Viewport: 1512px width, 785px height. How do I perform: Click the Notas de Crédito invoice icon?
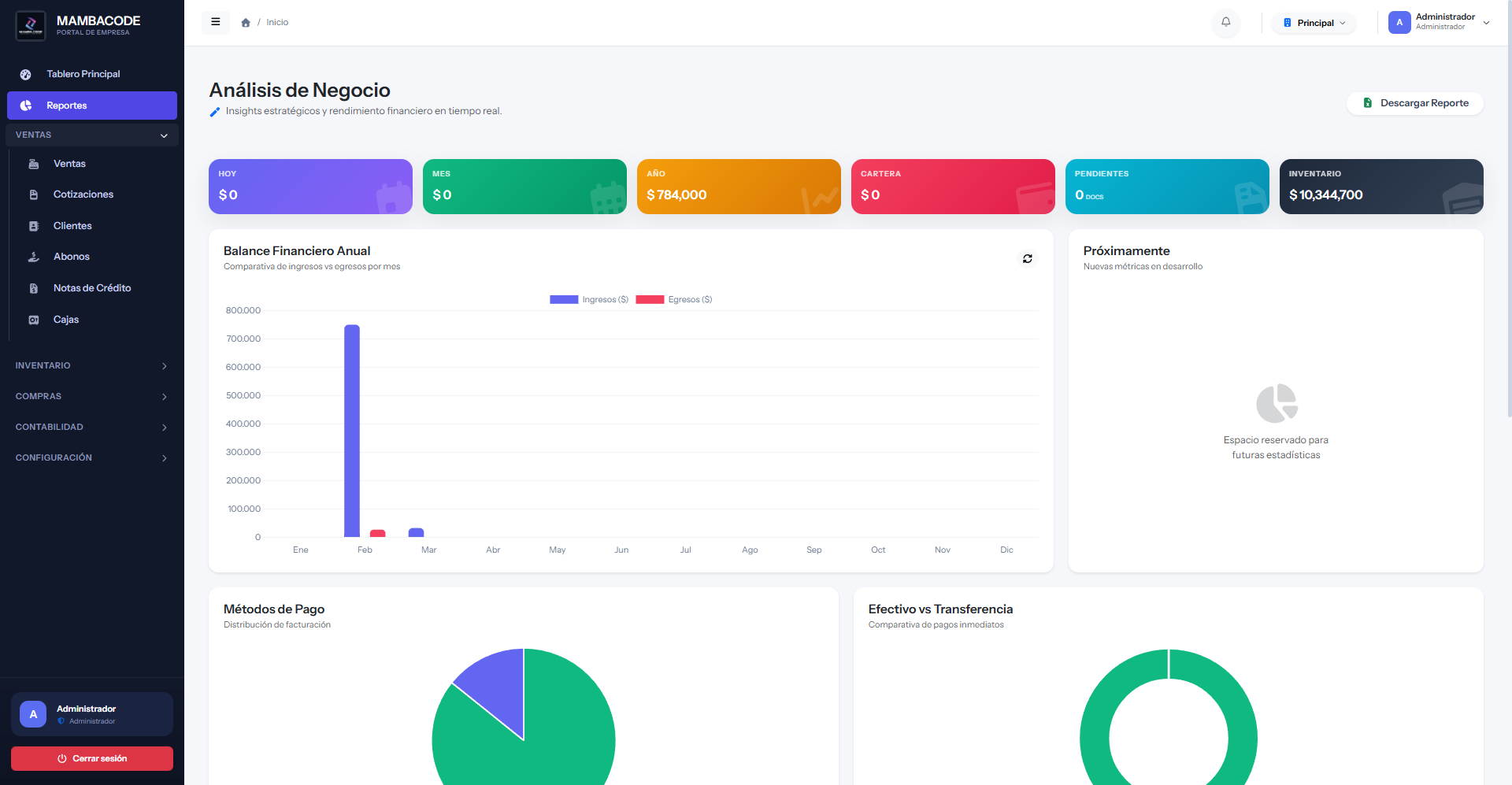point(34,288)
